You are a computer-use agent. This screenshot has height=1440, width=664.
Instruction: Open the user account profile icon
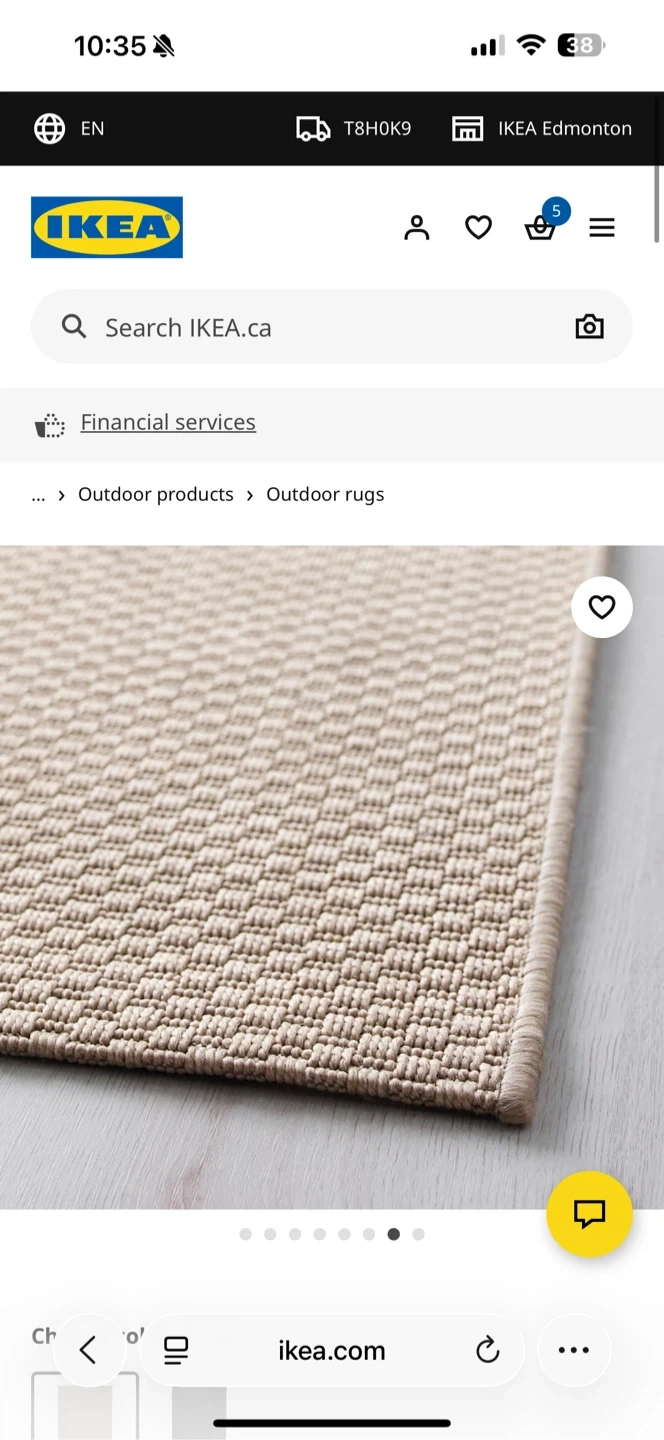point(417,228)
